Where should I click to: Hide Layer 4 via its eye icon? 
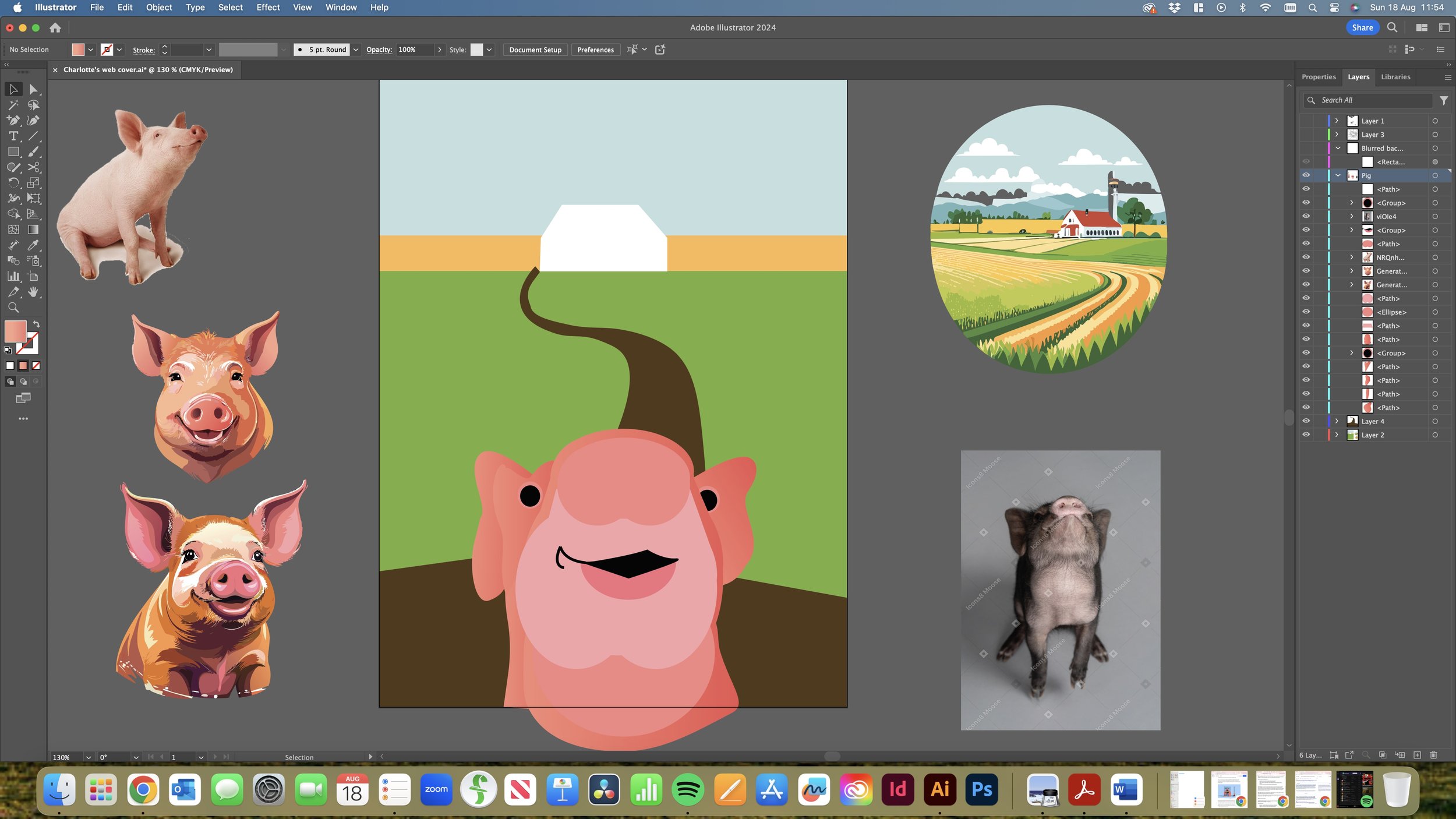(x=1306, y=421)
